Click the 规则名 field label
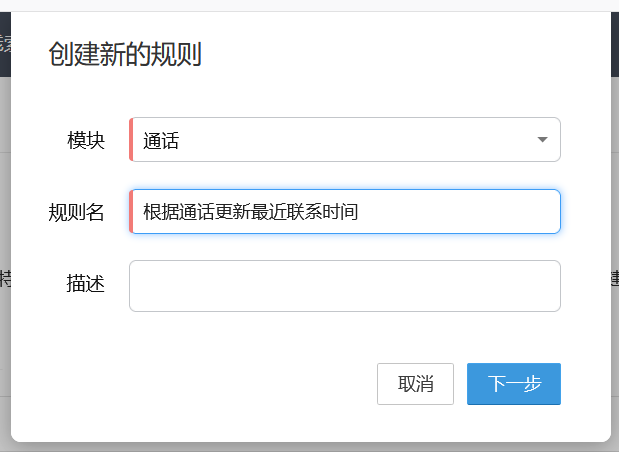 (77, 212)
